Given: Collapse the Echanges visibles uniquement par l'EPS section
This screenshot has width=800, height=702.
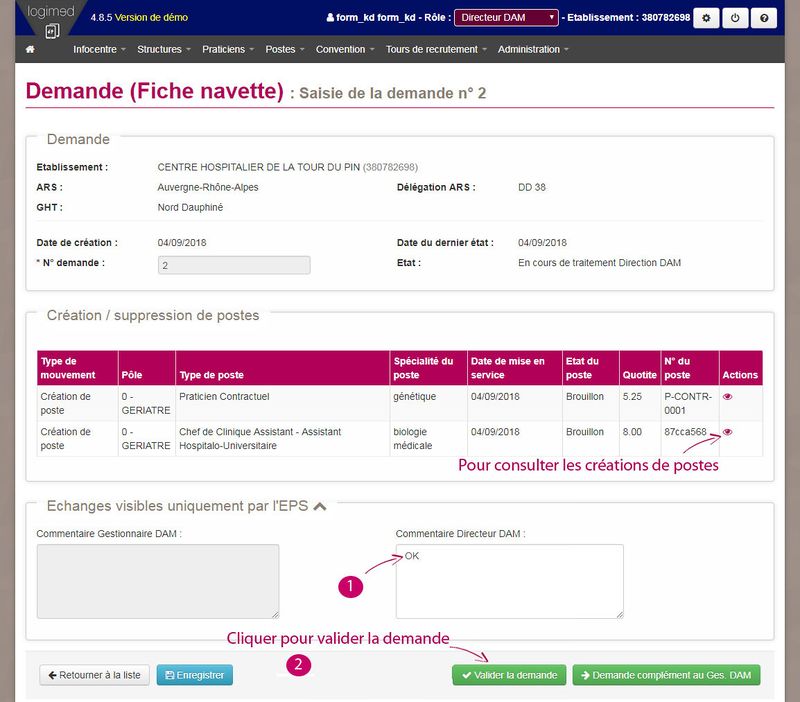Looking at the screenshot, I should (320, 507).
